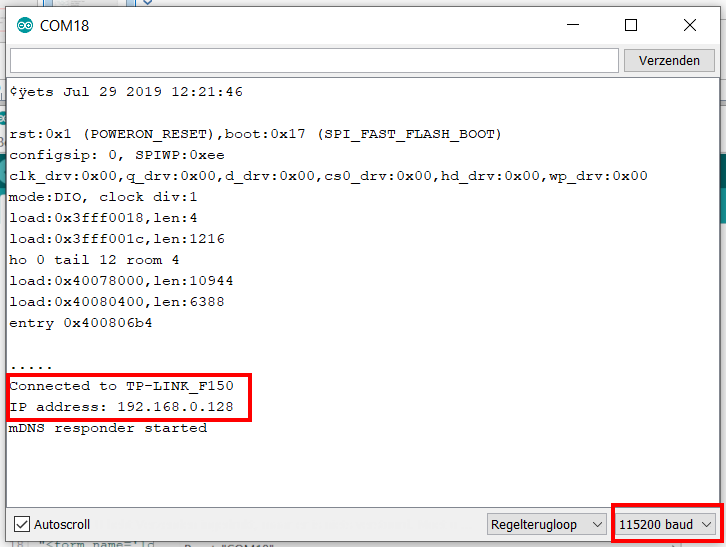This screenshot has height=547, width=726.
Task: Click the Autoscroll label text
Action: coord(62,524)
